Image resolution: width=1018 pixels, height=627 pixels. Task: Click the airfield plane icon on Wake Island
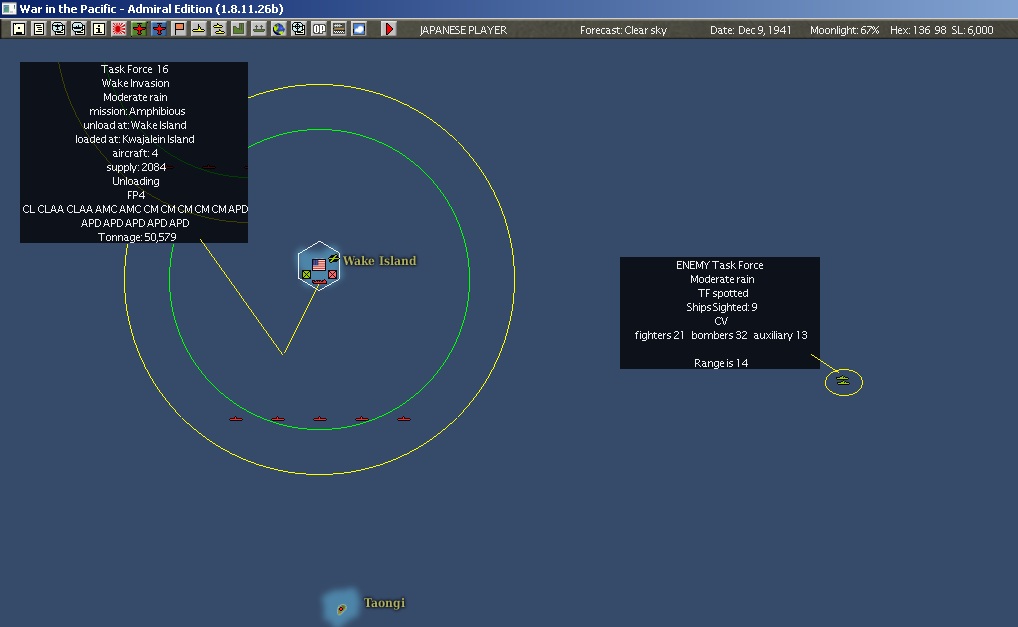coord(334,258)
